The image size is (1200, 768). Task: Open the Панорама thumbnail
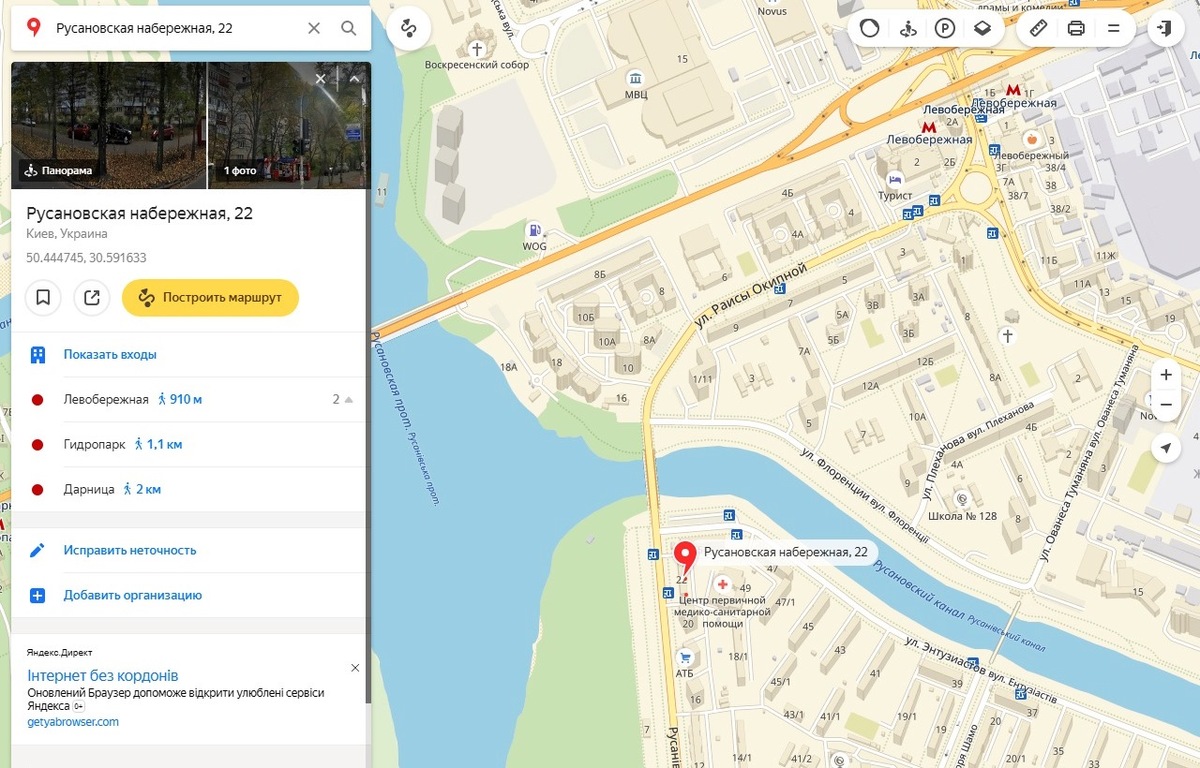(x=108, y=125)
